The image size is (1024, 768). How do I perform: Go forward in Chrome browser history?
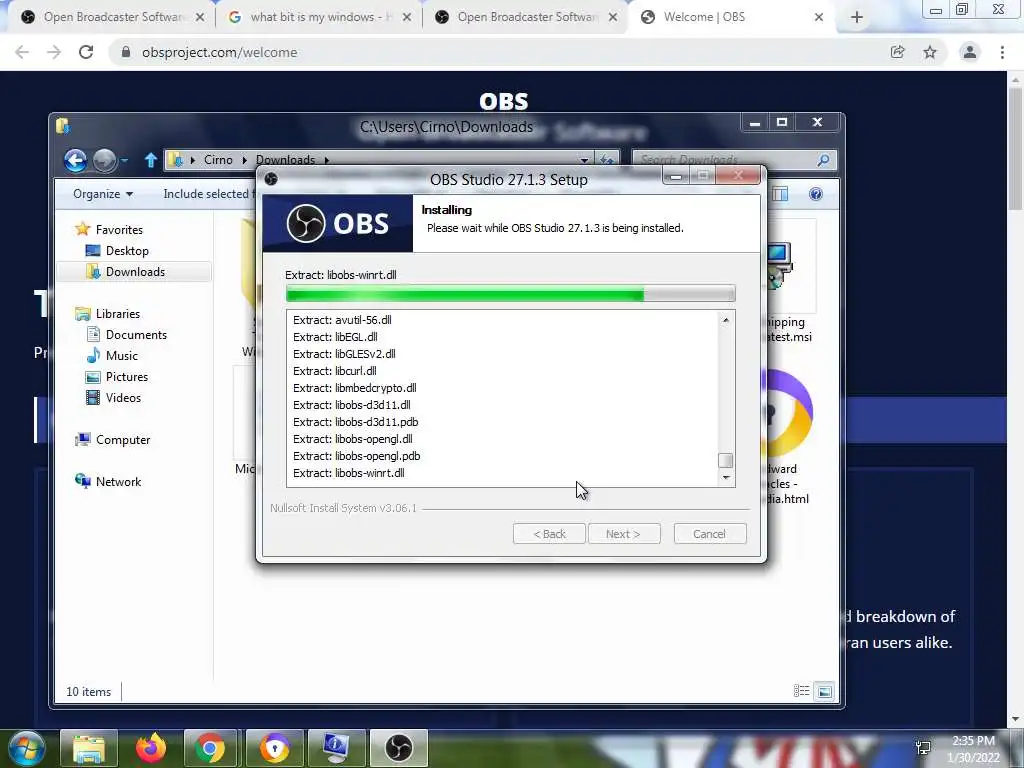point(54,52)
